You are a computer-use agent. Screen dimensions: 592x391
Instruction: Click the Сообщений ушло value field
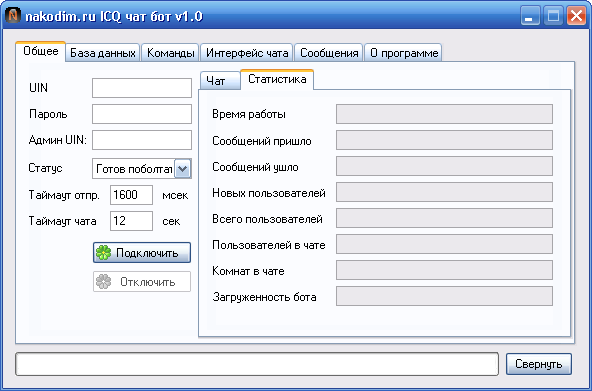[x=444, y=166]
